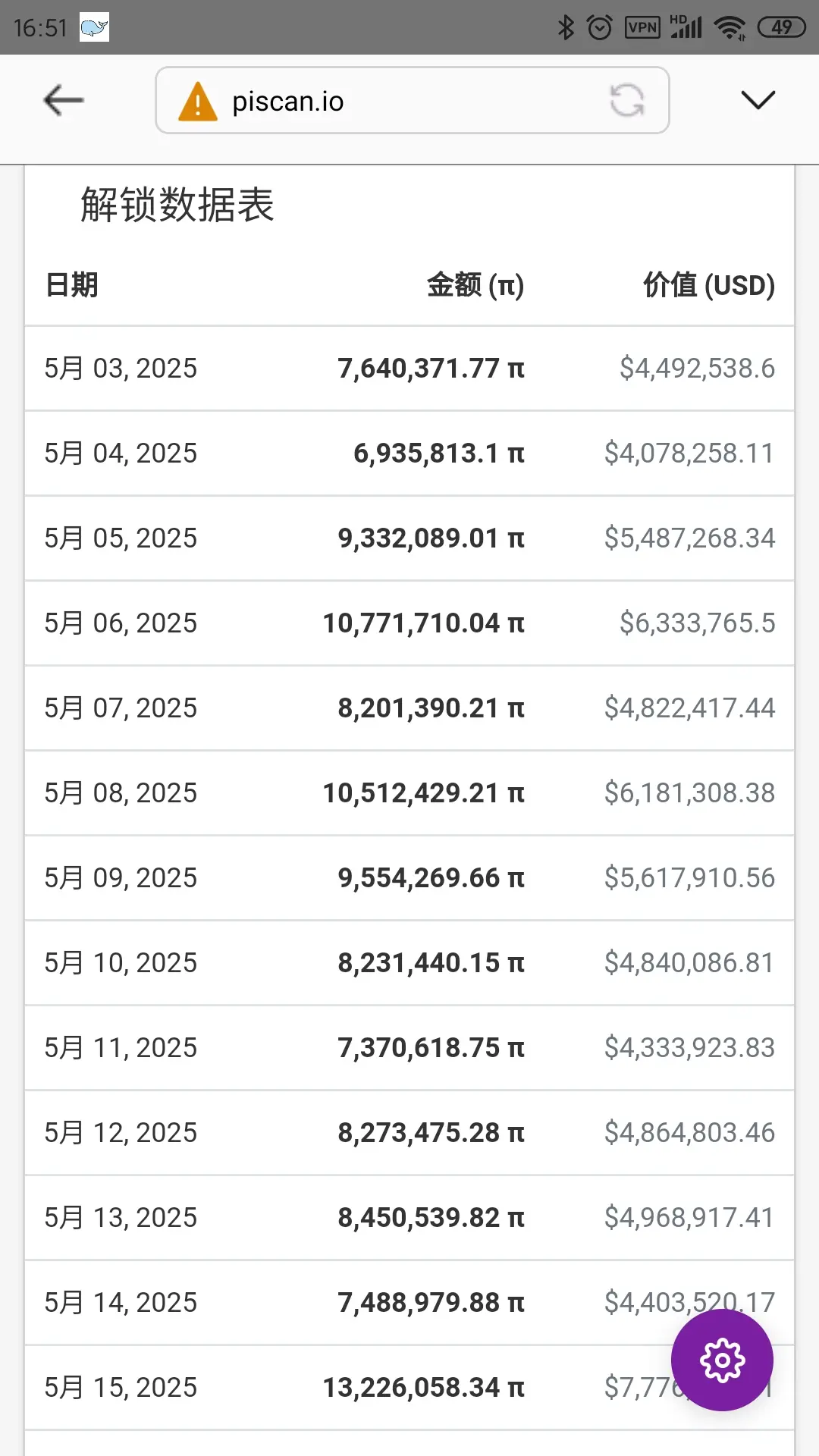This screenshot has width=819, height=1456.
Task: Tap the back arrow icon
Action: [x=64, y=100]
